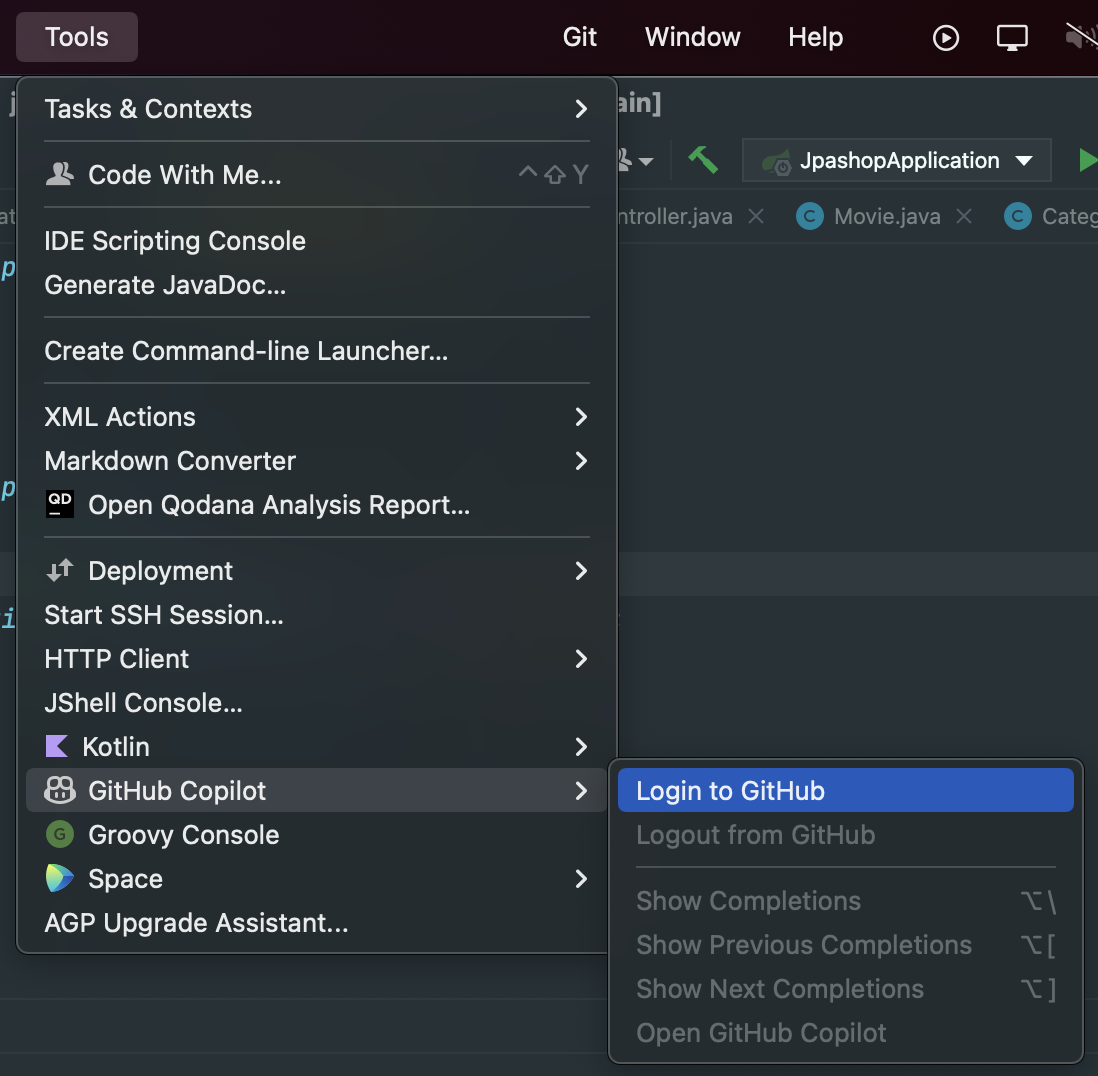The height and width of the screenshot is (1076, 1098).
Task: Open the Window menu
Action: click(x=692, y=37)
